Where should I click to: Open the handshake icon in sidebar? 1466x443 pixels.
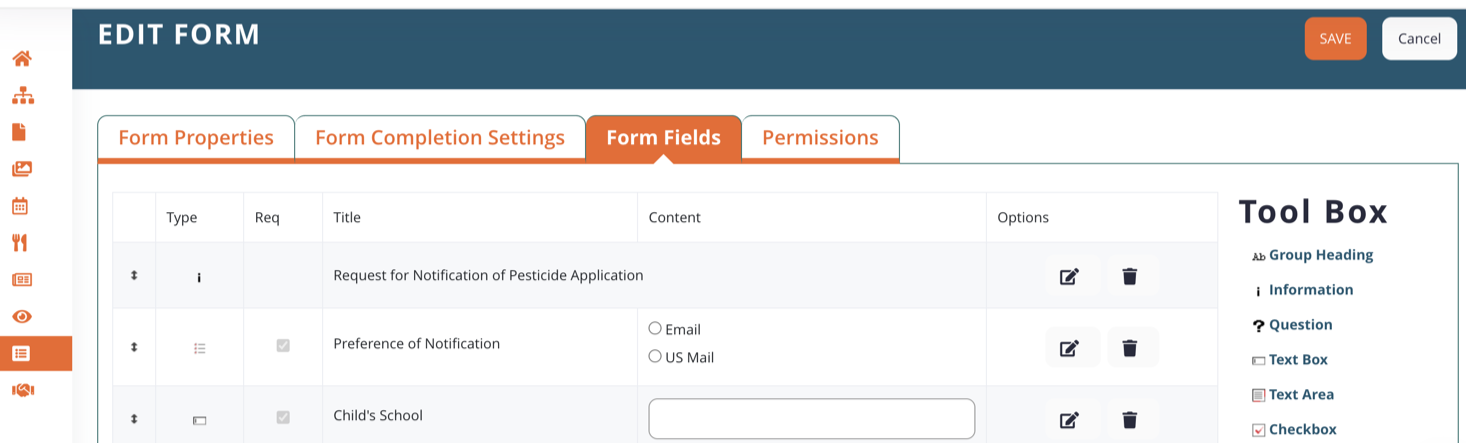pos(21,390)
